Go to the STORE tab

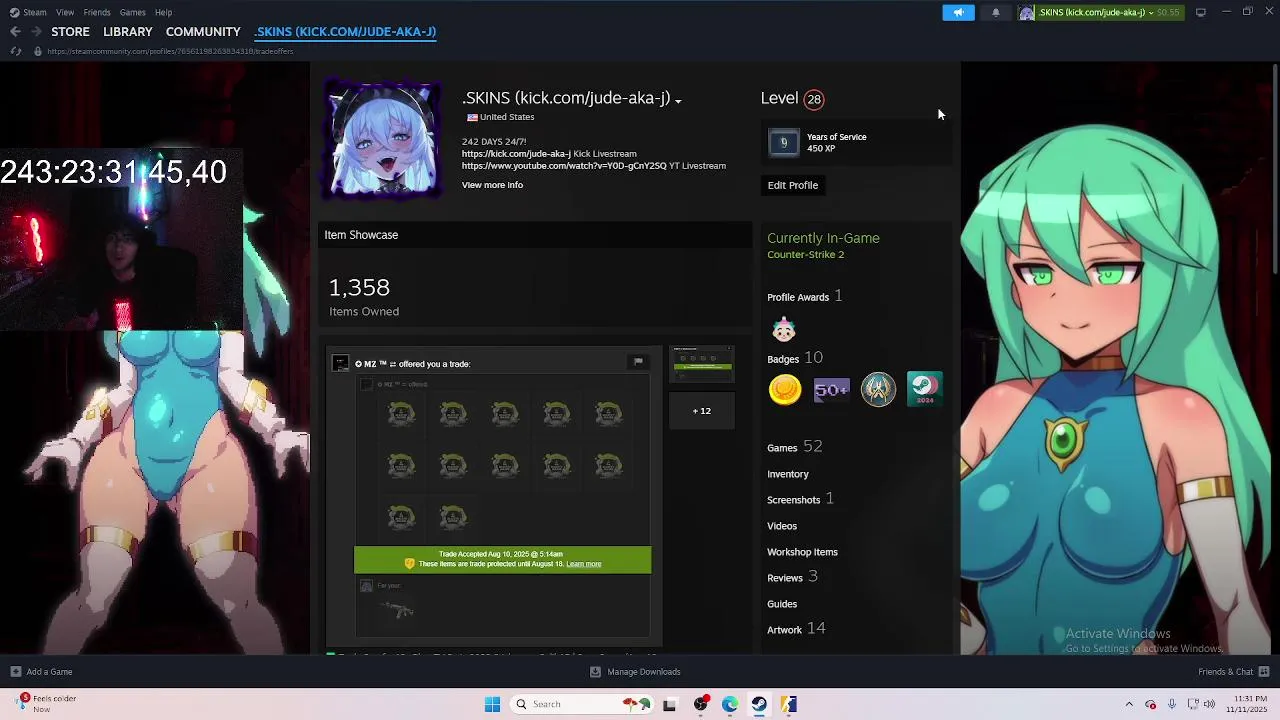[70, 32]
